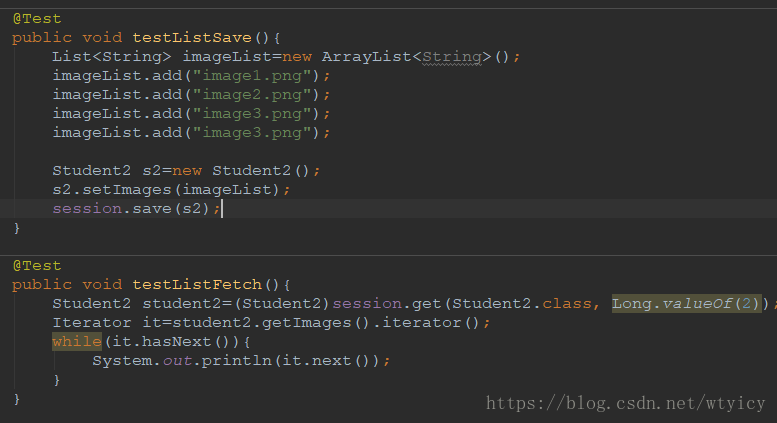Place cursor on imageList.add("image1.png") line
Image resolution: width=777 pixels, height=423 pixels.
[x=191, y=76]
